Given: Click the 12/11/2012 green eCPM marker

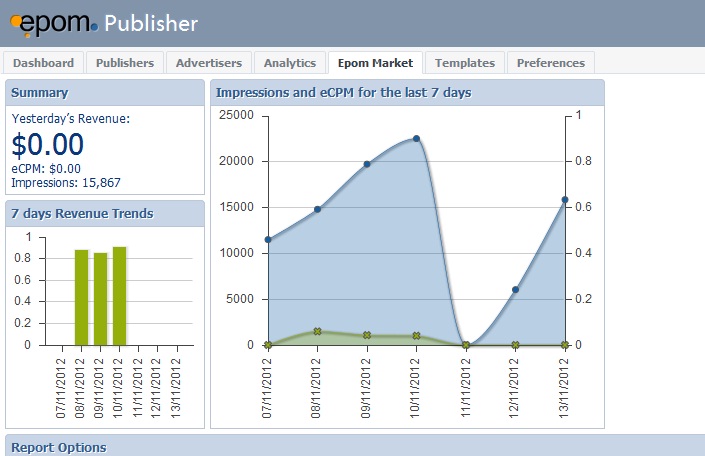Looking at the screenshot, I should click(x=515, y=345).
